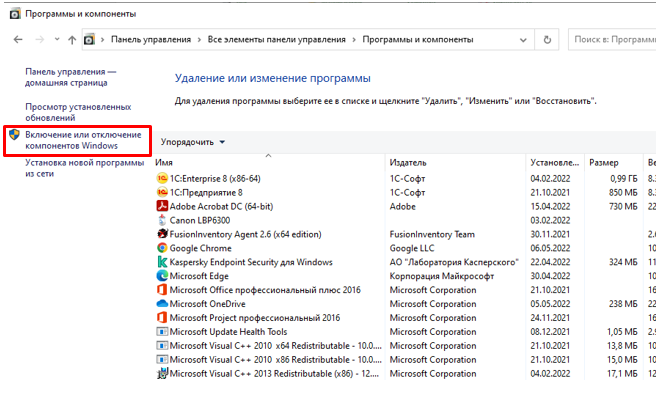Select the Microsoft Update Health Tools entry
Viewport: 664px width, 398px height.
click(228, 332)
